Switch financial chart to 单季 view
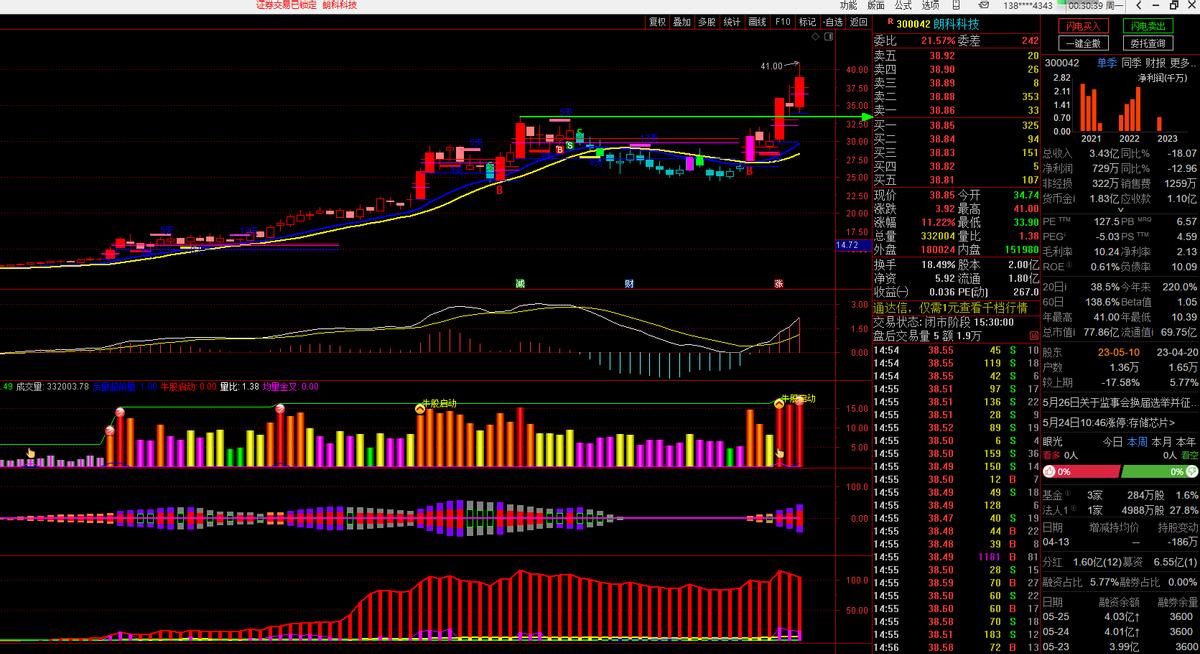Screen dimensions: 1200x654 tap(1108, 63)
